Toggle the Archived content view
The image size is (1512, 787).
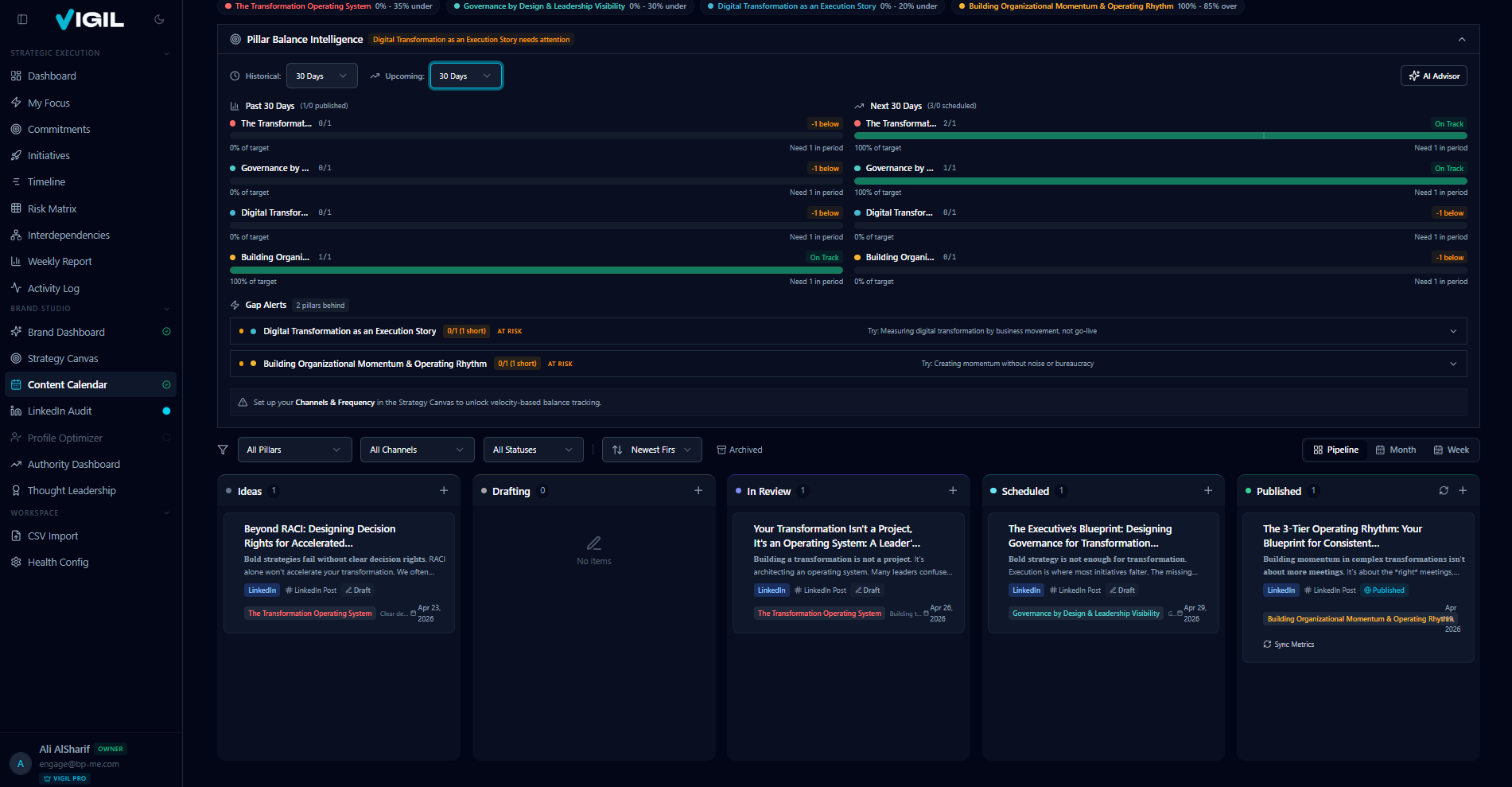pos(739,449)
